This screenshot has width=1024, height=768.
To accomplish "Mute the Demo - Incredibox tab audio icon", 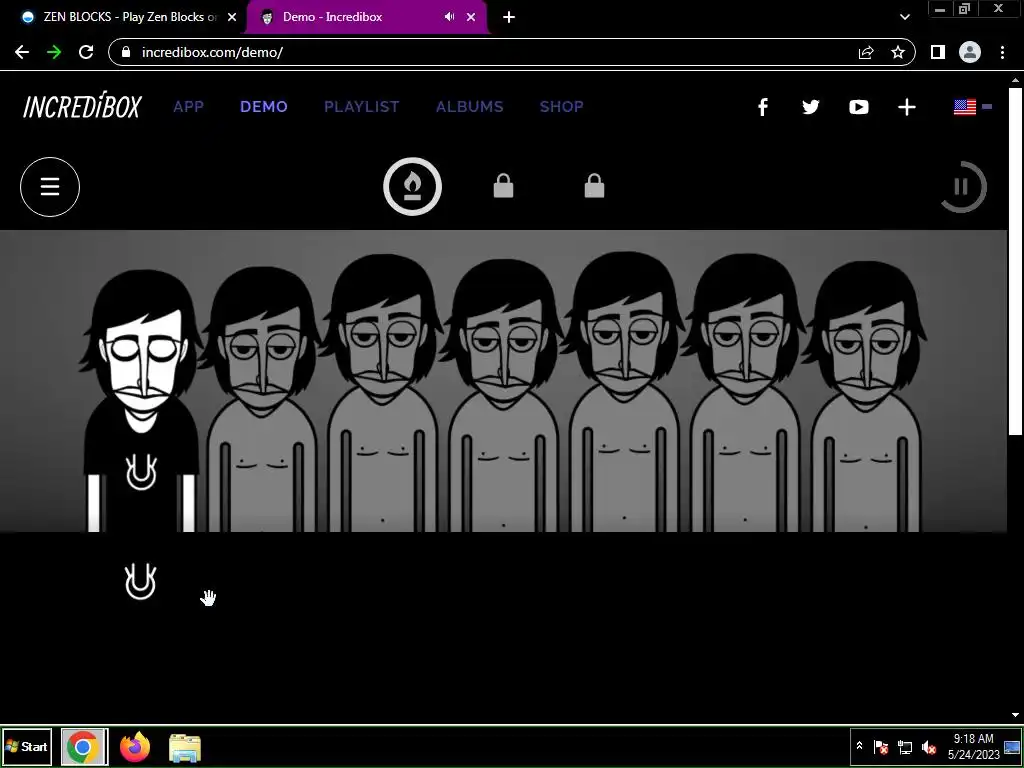I will [x=449, y=17].
